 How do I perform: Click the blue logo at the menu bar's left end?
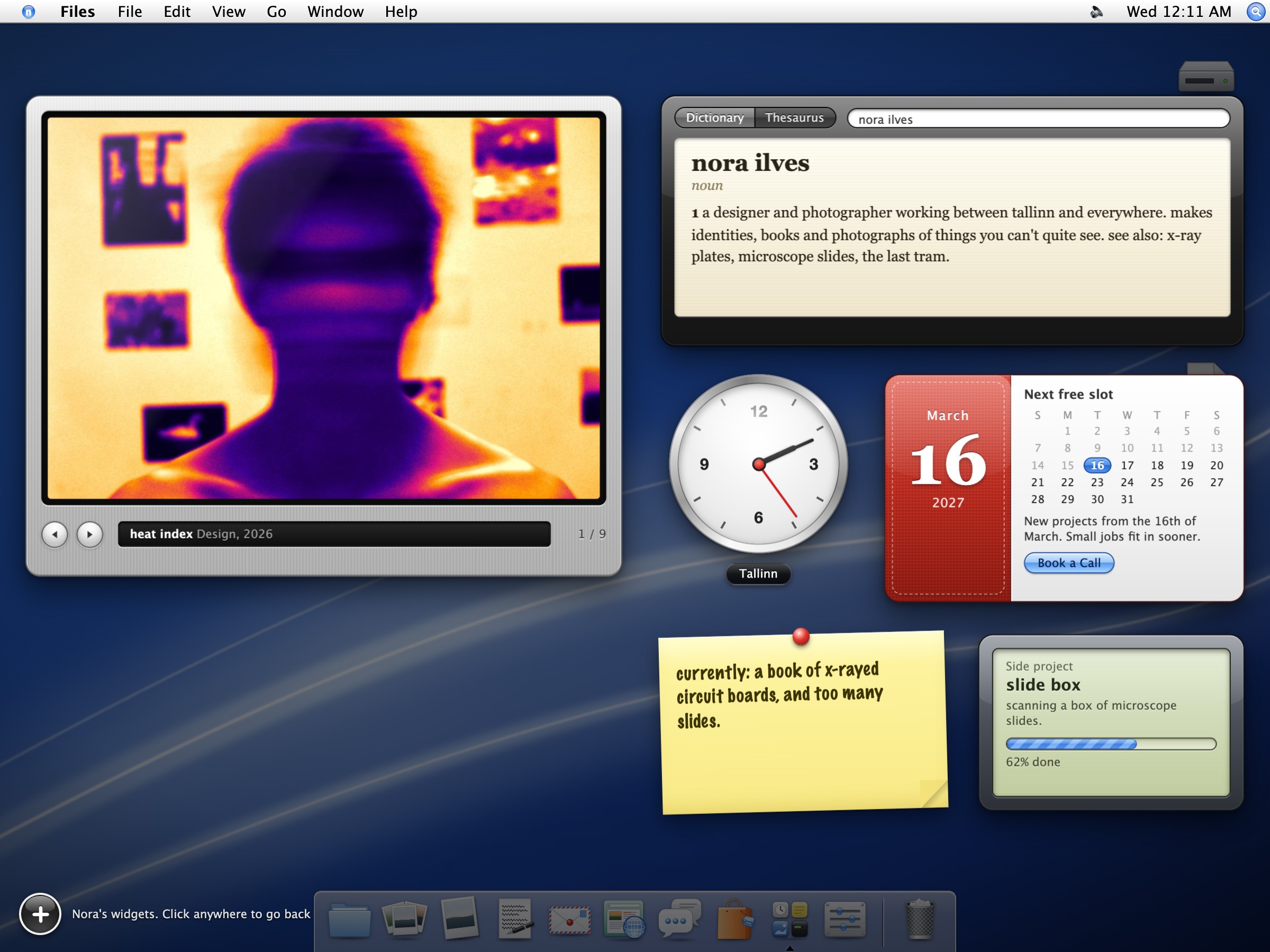pos(28,12)
